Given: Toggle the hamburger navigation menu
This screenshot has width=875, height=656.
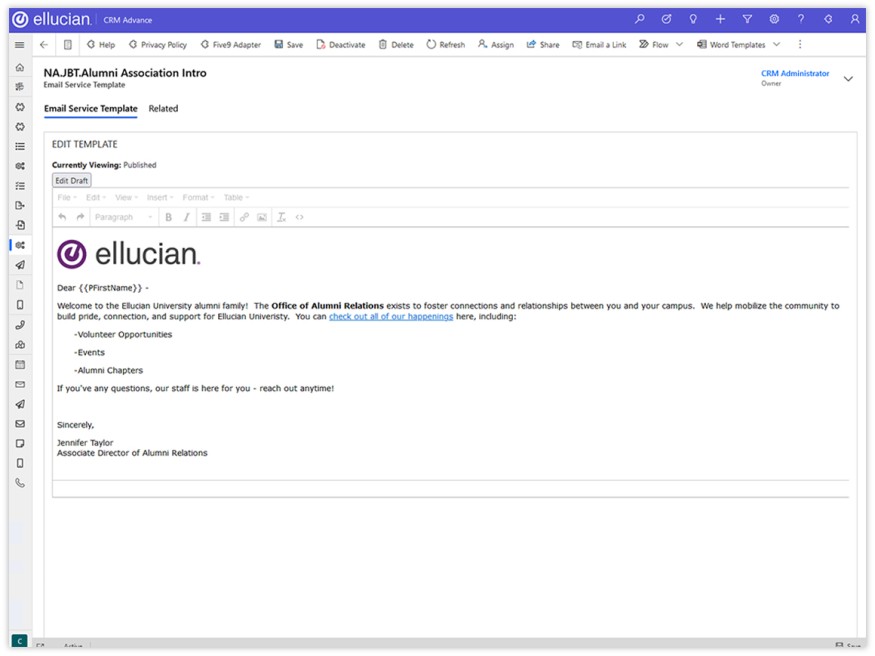Looking at the screenshot, I should (20, 45).
